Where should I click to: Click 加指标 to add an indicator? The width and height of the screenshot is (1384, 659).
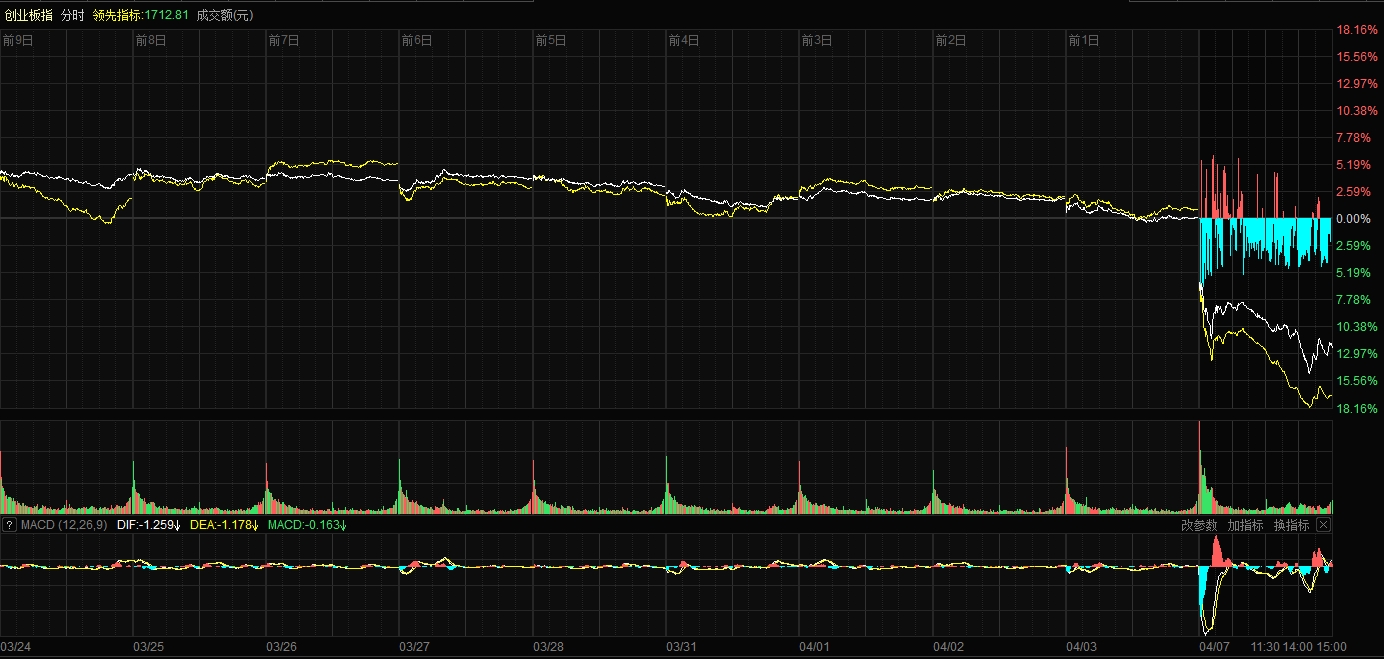1245,525
